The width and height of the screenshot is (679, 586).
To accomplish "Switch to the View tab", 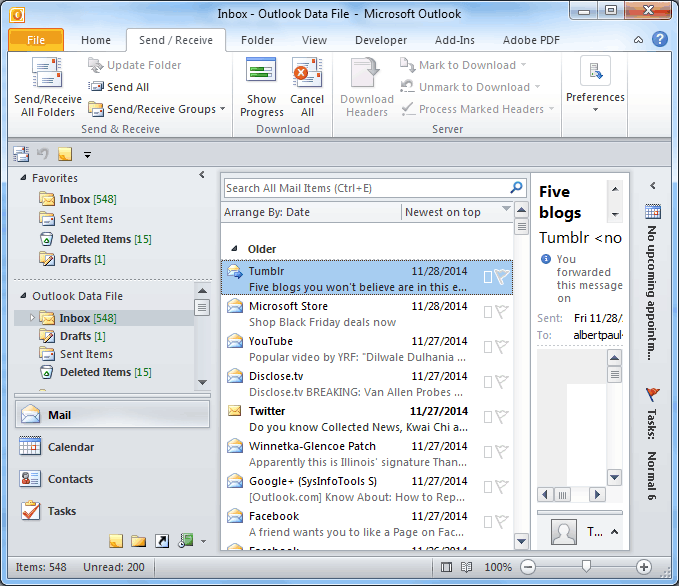I will [314, 40].
